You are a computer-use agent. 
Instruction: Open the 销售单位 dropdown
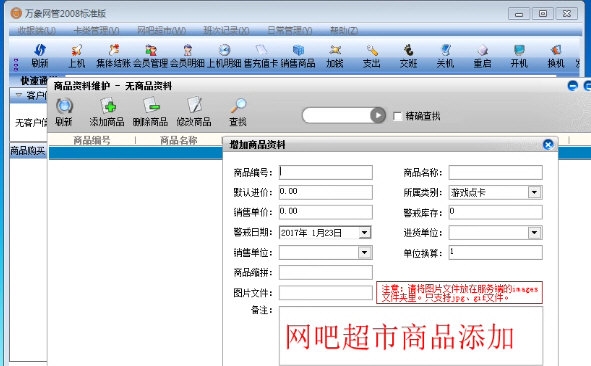tap(364, 253)
